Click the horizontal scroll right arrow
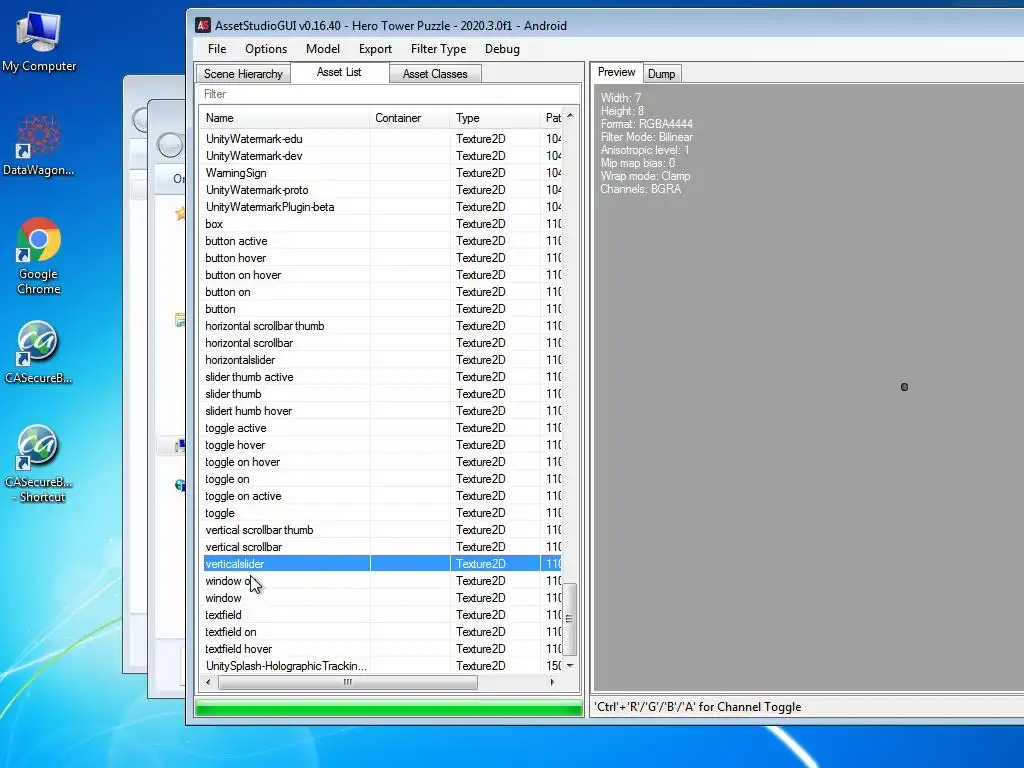Viewport: 1024px width, 768px height. (552, 682)
